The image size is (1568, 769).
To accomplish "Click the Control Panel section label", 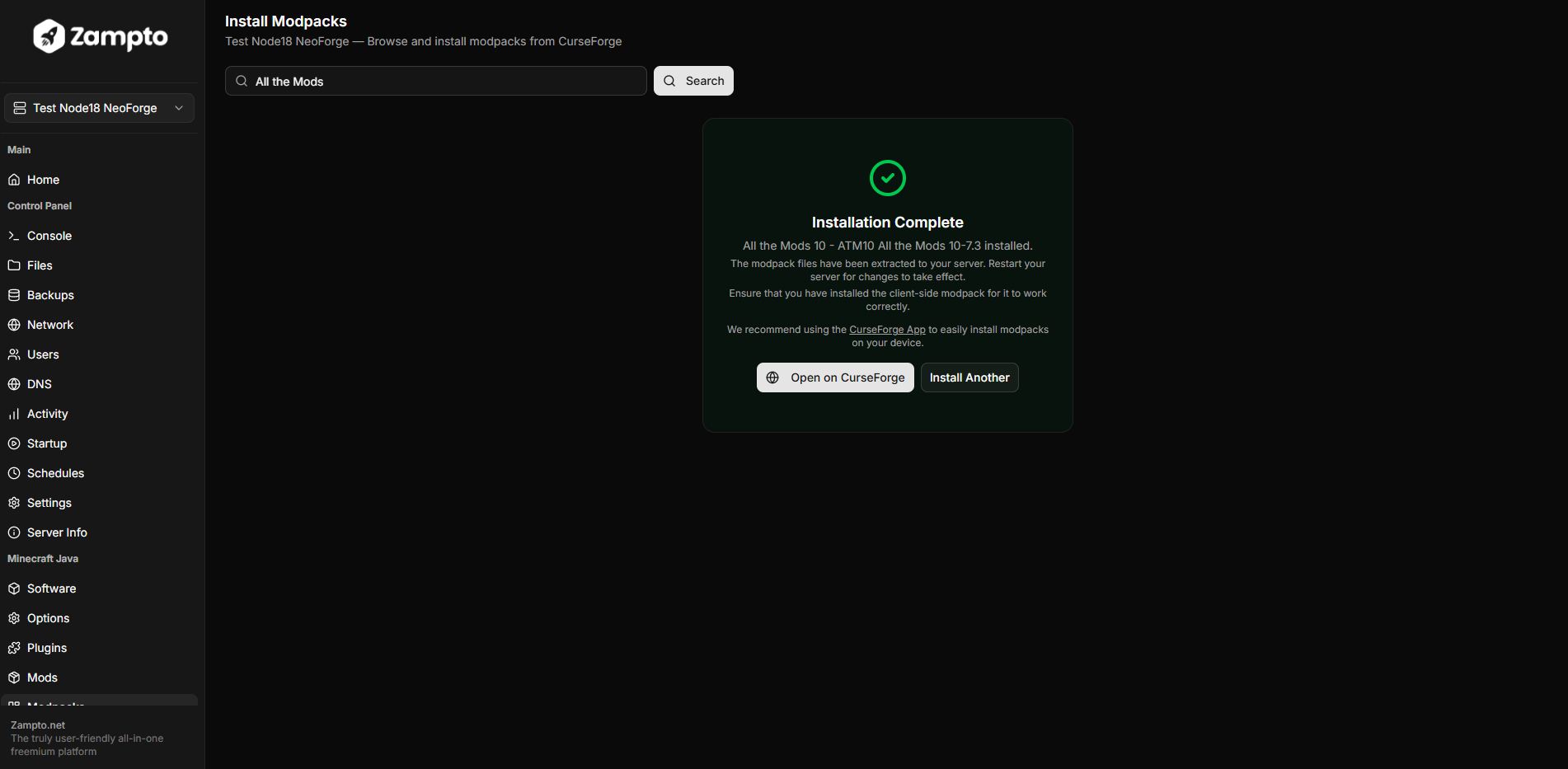I will [x=40, y=206].
